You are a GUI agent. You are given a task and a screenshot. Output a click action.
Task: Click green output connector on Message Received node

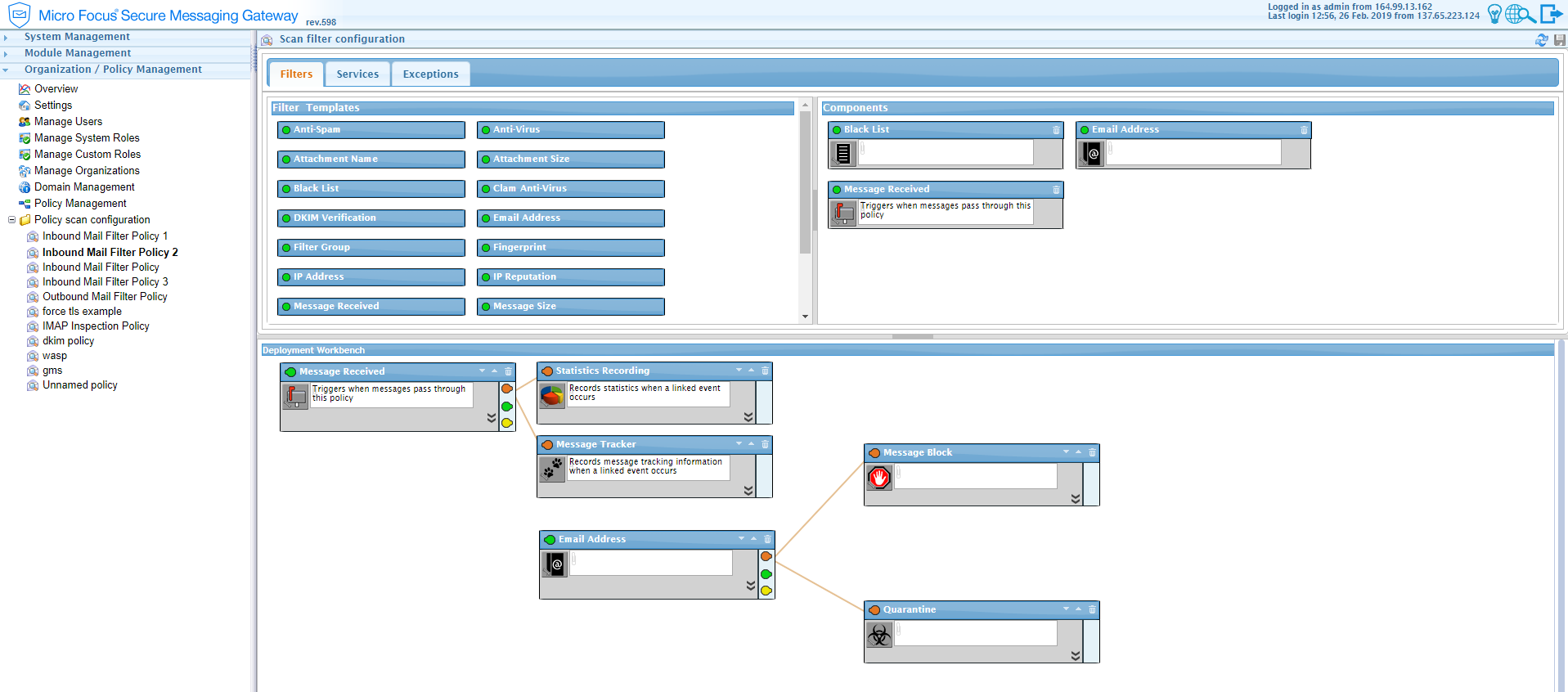click(x=507, y=407)
